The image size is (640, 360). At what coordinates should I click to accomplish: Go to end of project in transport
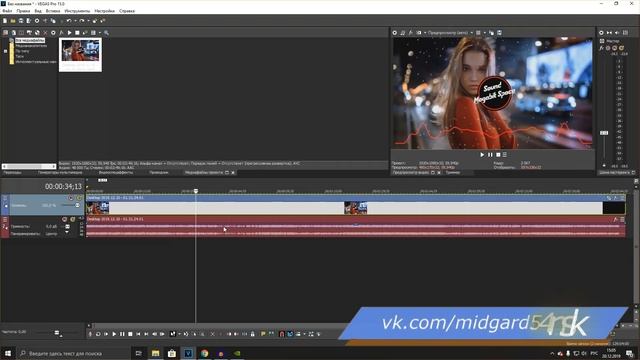(147, 334)
